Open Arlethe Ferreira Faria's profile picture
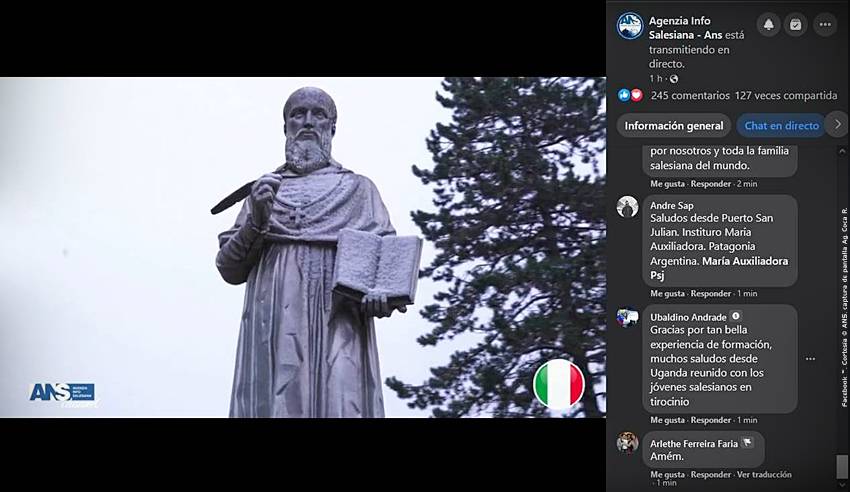Image resolution: width=850 pixels, height=492 pixels. coord(627,443)
